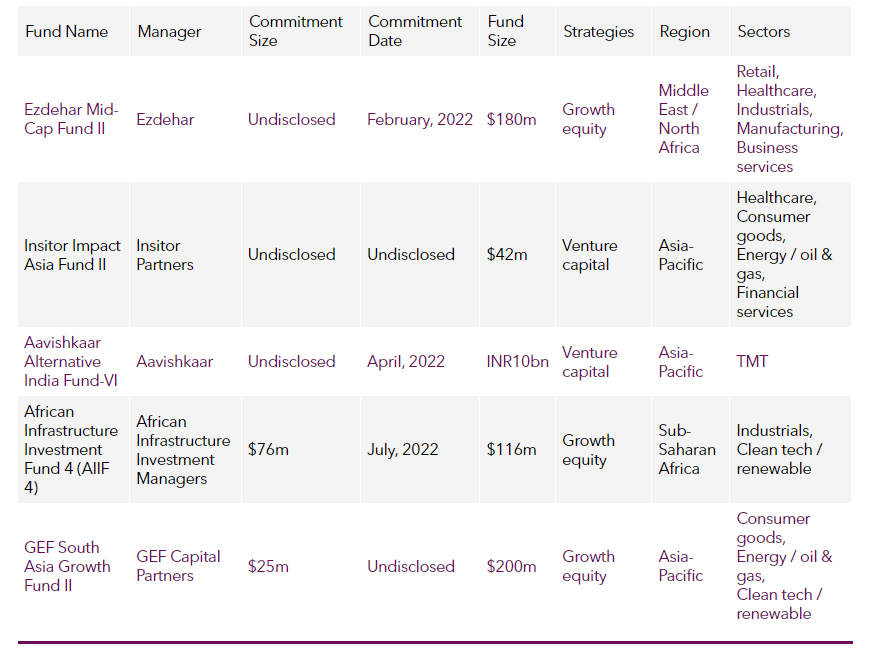886x657 pixels.
Task: Open the Ezdehar Mid-Cap Fund II link
Action: click(x=71, y=119)
